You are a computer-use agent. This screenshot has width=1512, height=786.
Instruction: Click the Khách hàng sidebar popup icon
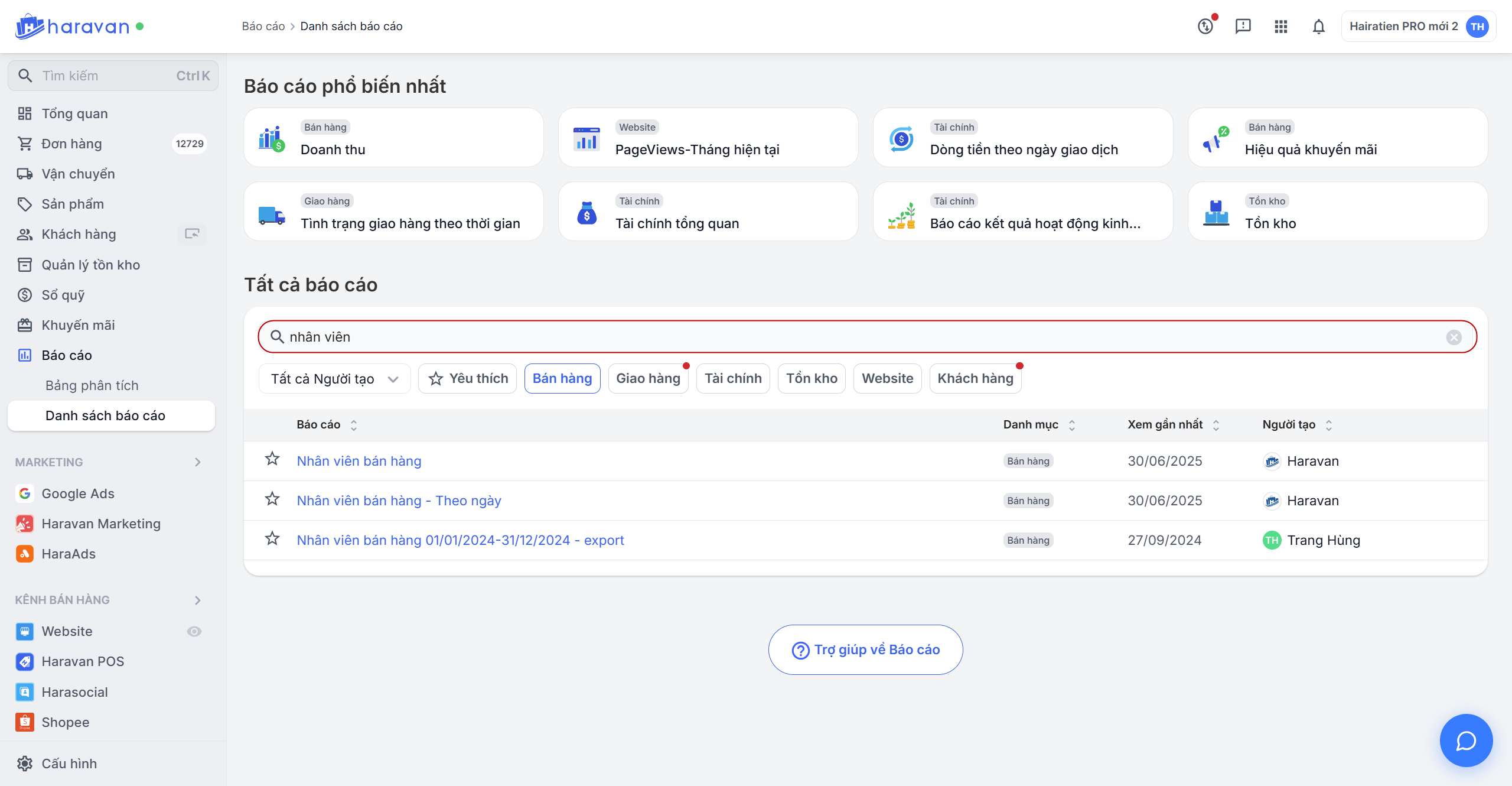pyautogui.click(x=192, y=234)
